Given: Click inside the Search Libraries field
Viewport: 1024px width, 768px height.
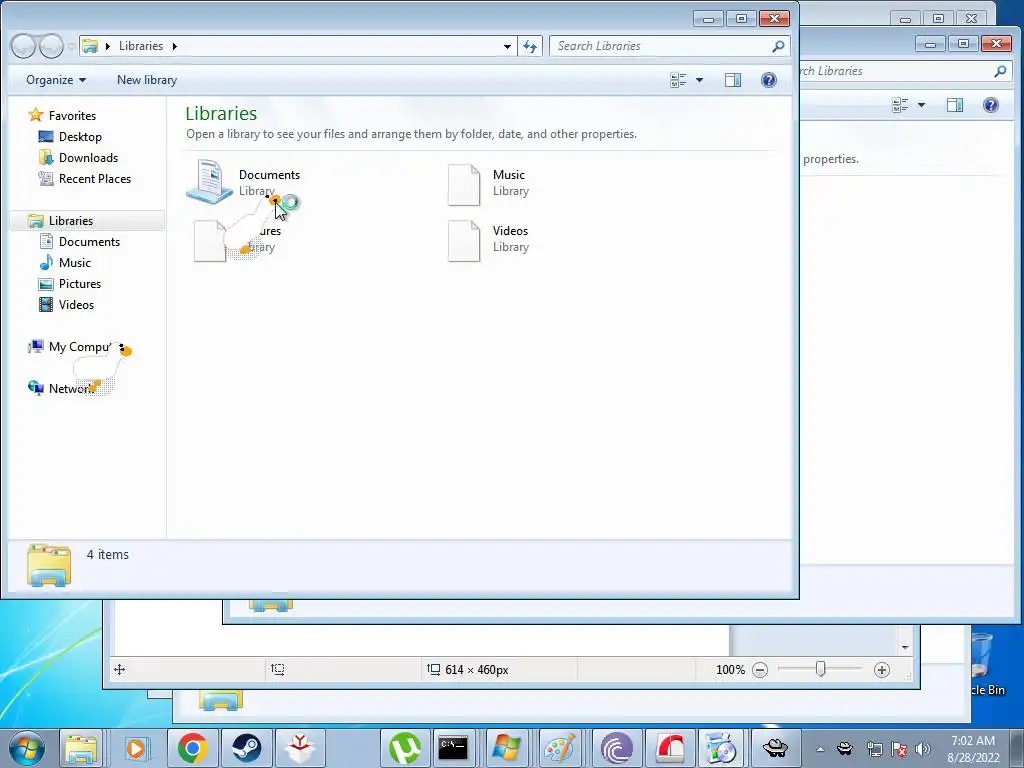Looking at the screenshot, I should (660, 46).
